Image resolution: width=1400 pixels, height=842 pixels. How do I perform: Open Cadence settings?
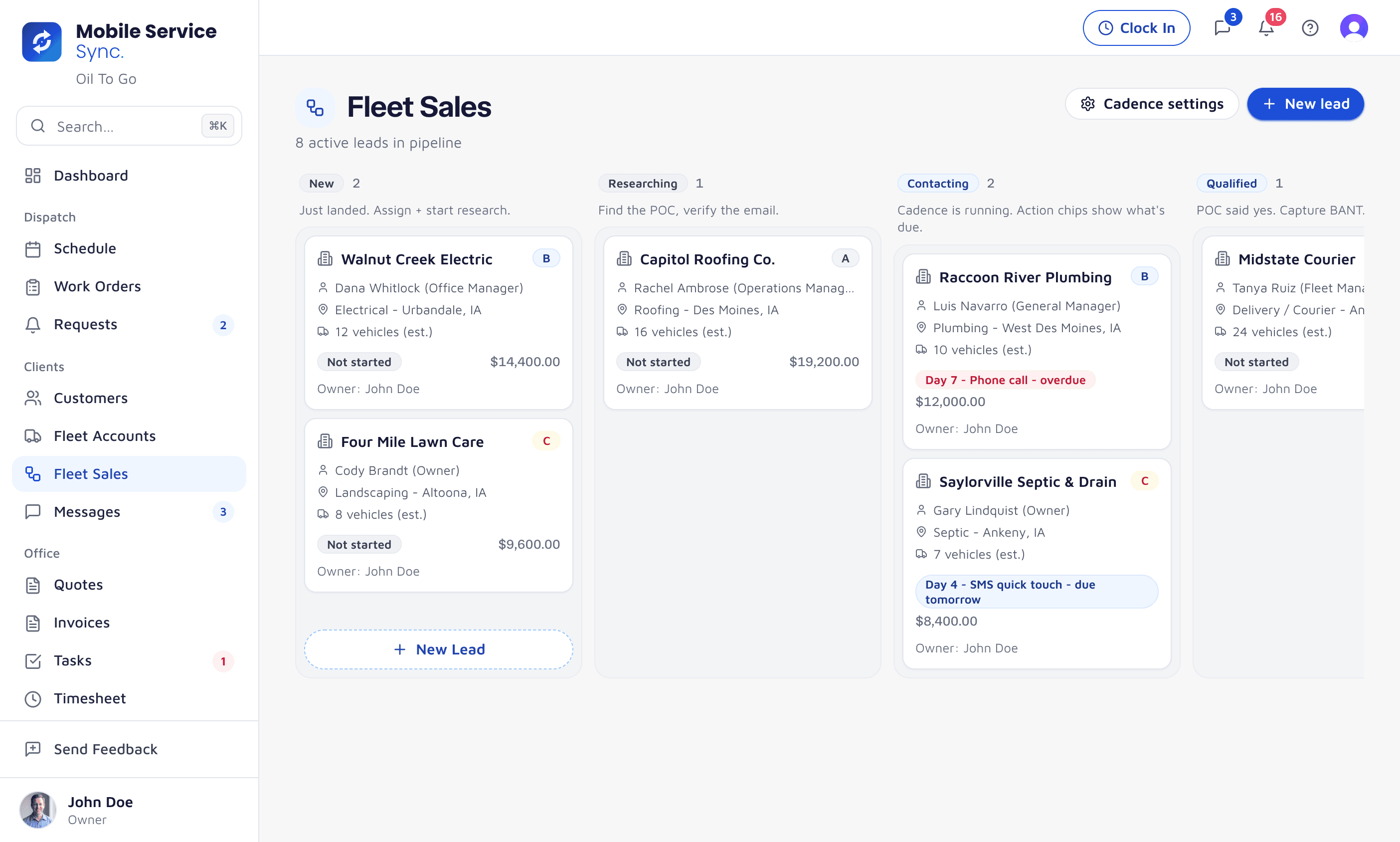pos(1152,104)
